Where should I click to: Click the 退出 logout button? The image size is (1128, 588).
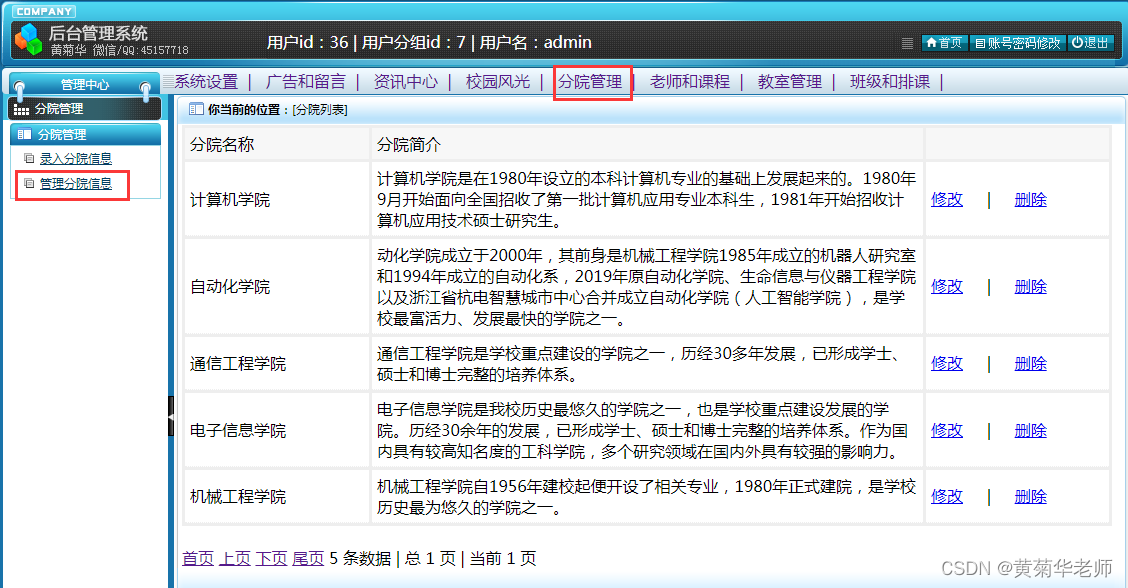[x=1090, y=43]
